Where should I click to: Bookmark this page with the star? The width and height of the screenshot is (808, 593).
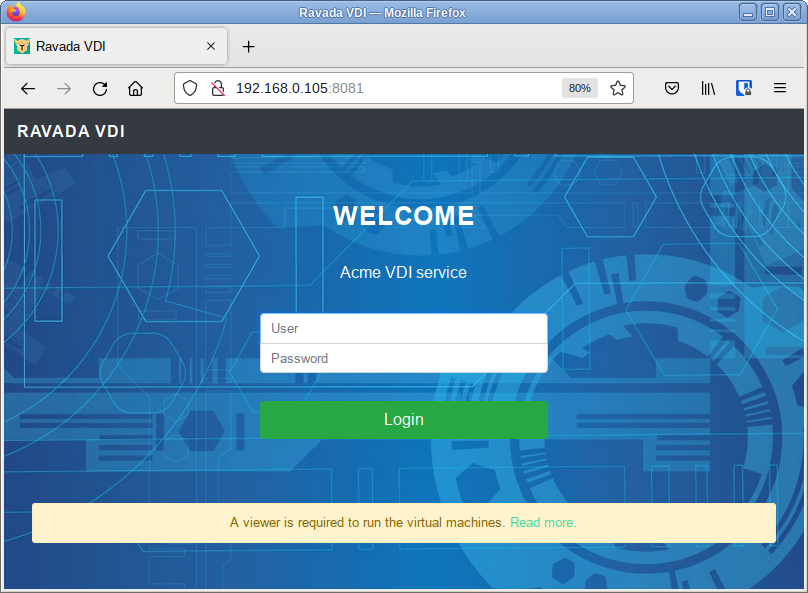(x=618, y=89)
